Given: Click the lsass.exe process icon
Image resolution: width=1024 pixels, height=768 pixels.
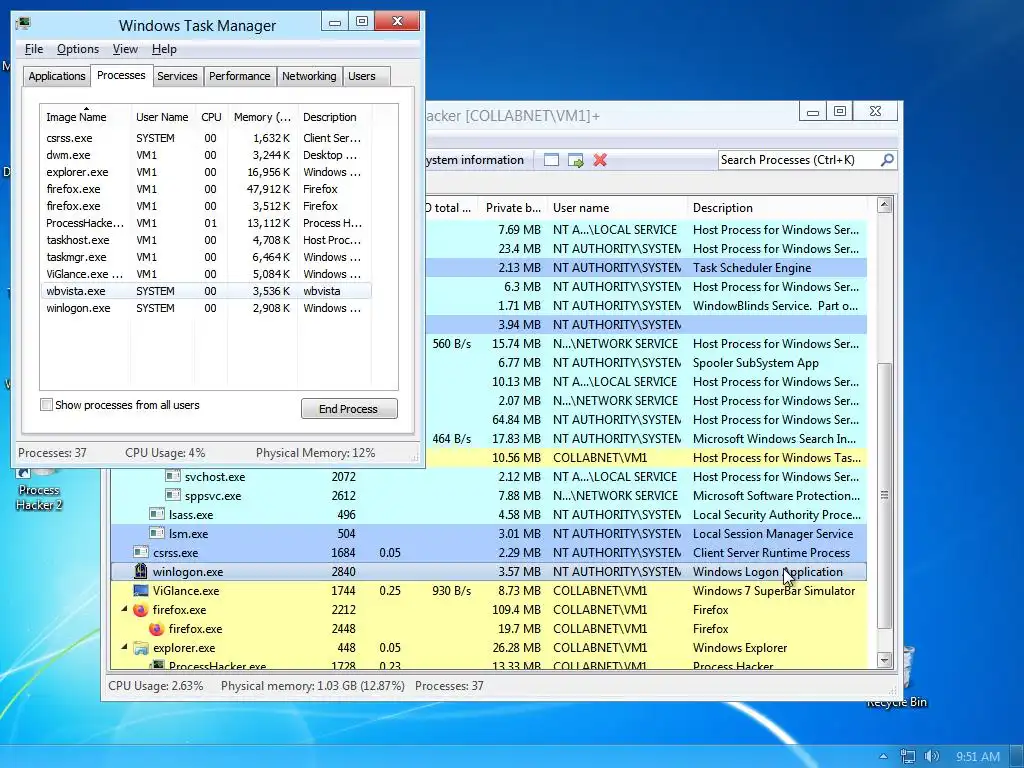Looking at the screenshot, I should (x=157, y=515).
